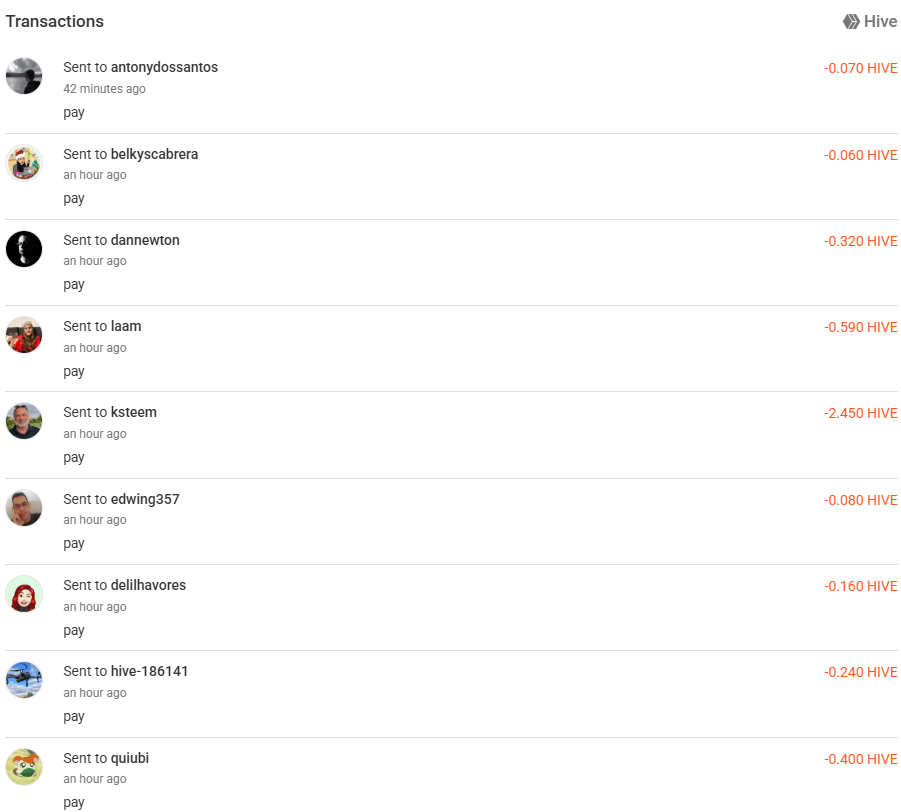Open the belkyscabrera username link
The width and height of the screenshot is (901, 812).
pos(154,154)
